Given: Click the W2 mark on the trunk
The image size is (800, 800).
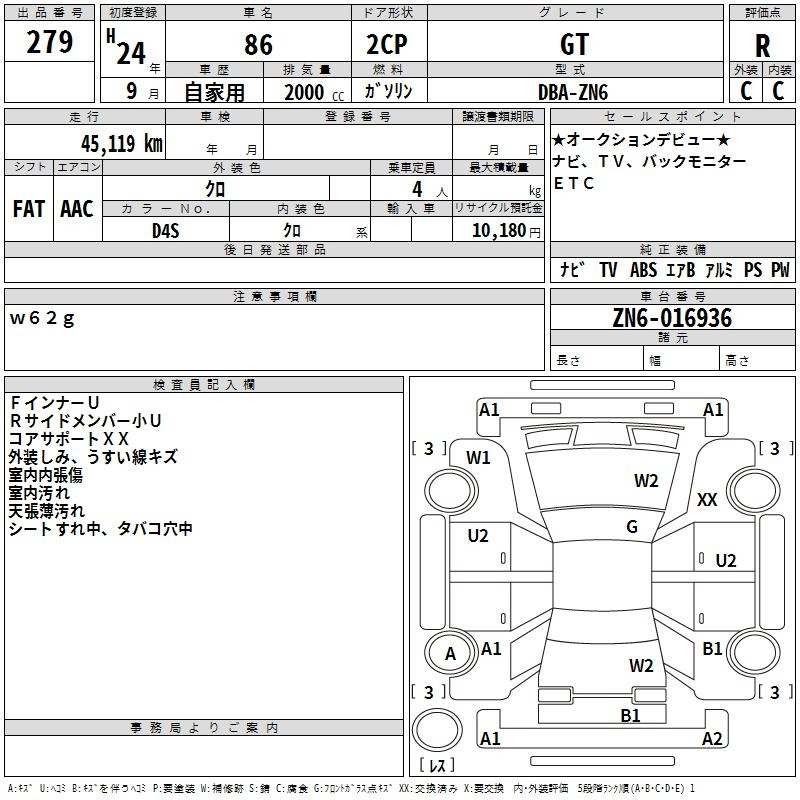Looking at the screenshot, I should pyautogui.click(x=641, y=666).
